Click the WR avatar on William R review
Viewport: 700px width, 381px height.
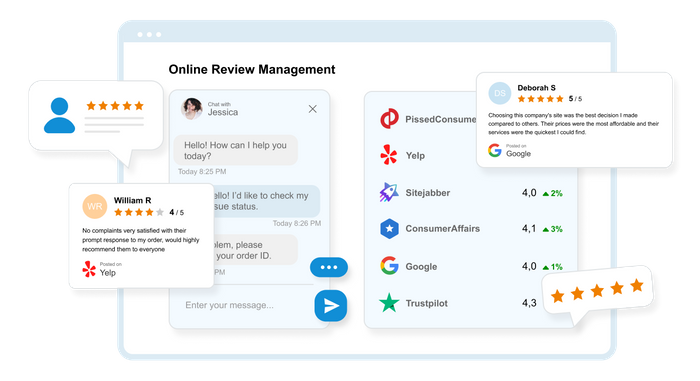(95, 206)
